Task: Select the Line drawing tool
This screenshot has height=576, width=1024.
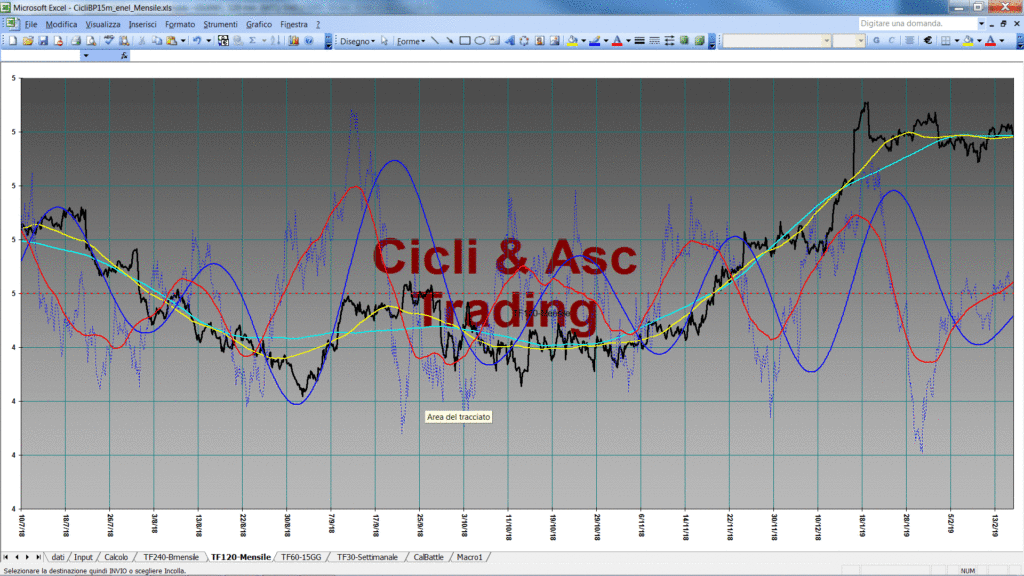Action: (435, 40)
